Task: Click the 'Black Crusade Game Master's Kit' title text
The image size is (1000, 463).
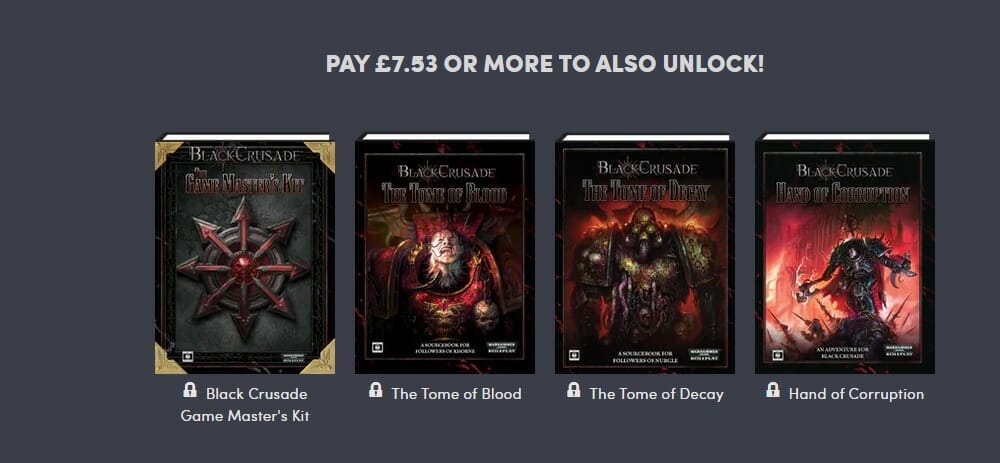Action: coord(245,405)
